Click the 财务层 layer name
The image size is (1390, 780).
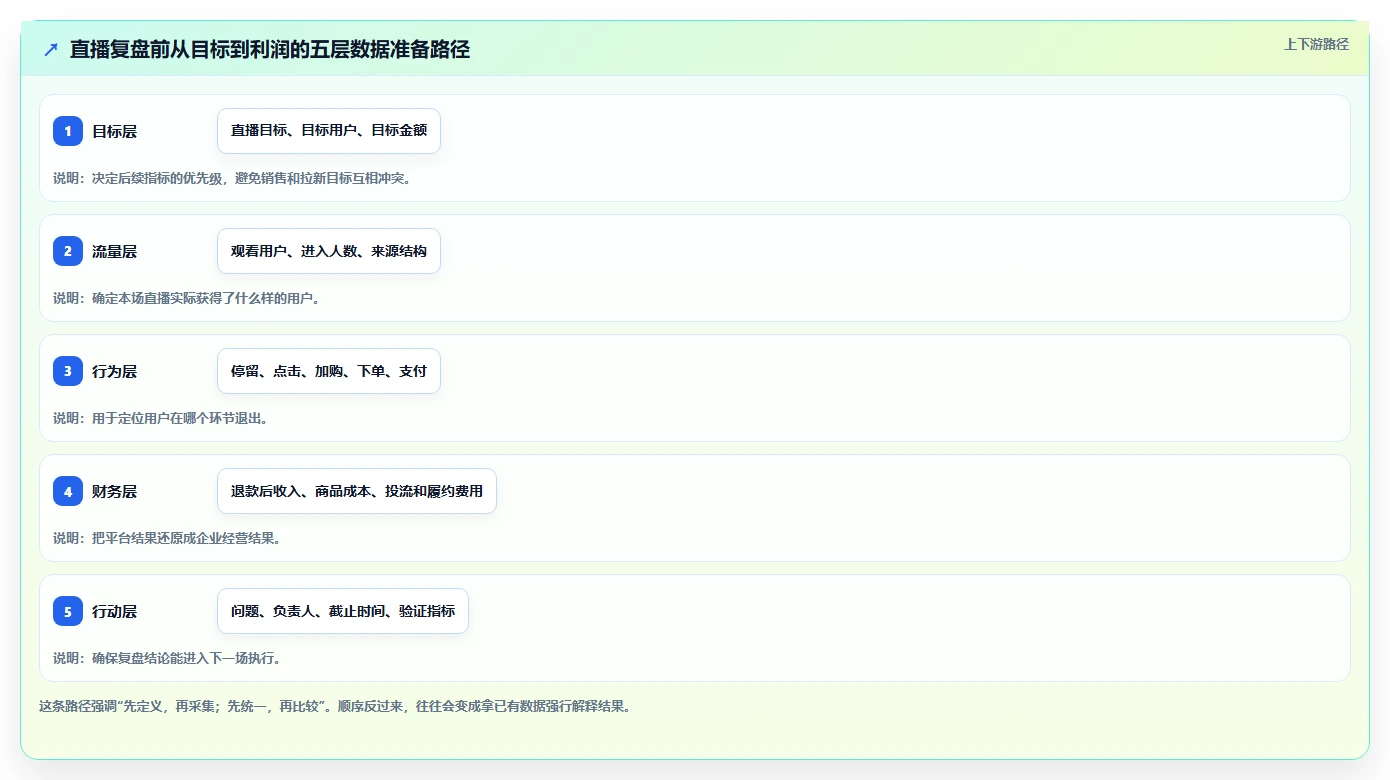(x=114, y=491)
